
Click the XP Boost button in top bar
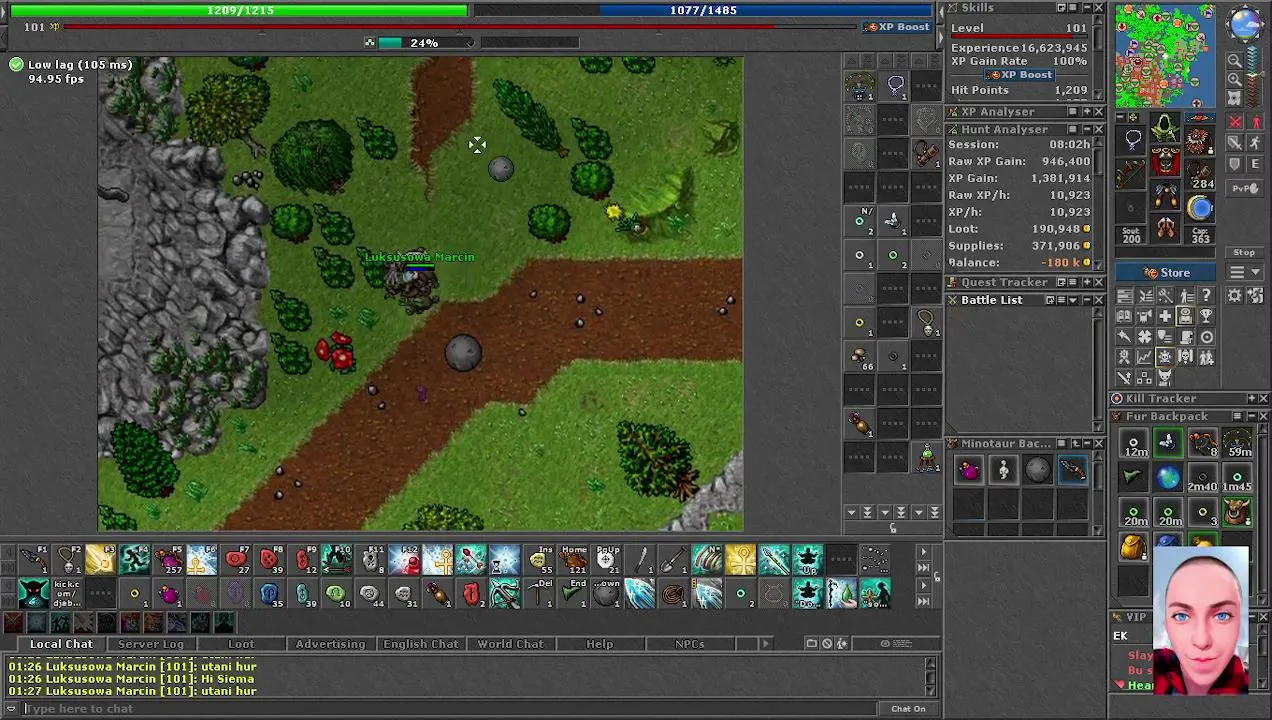pyautogui.click(x=897, y=27)
